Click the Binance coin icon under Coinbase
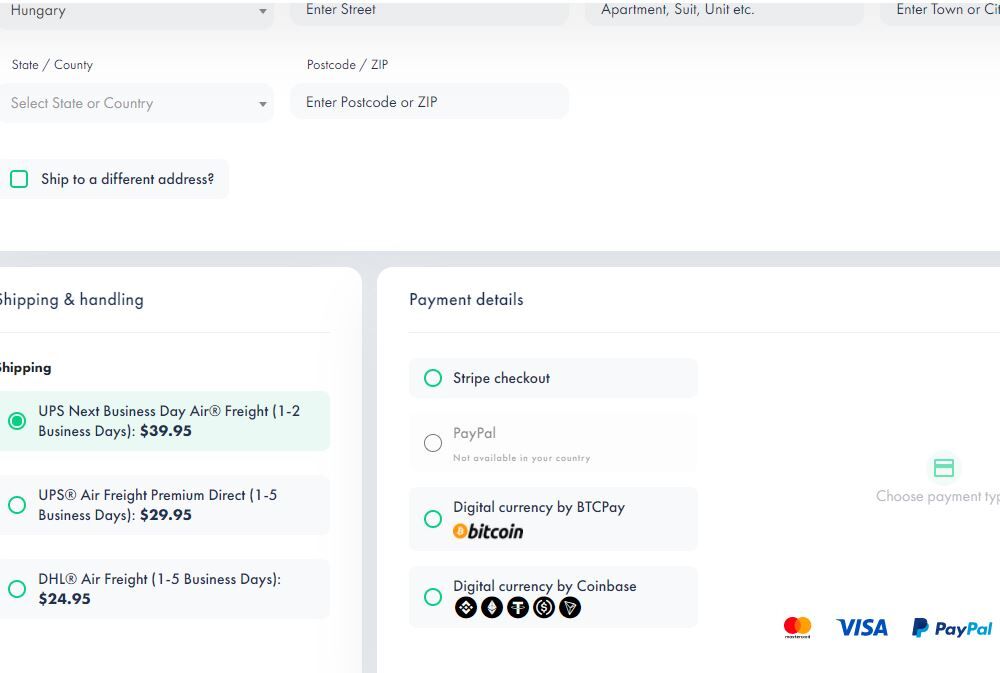Viewport: 1000px width, 673px height. point(466,608)
